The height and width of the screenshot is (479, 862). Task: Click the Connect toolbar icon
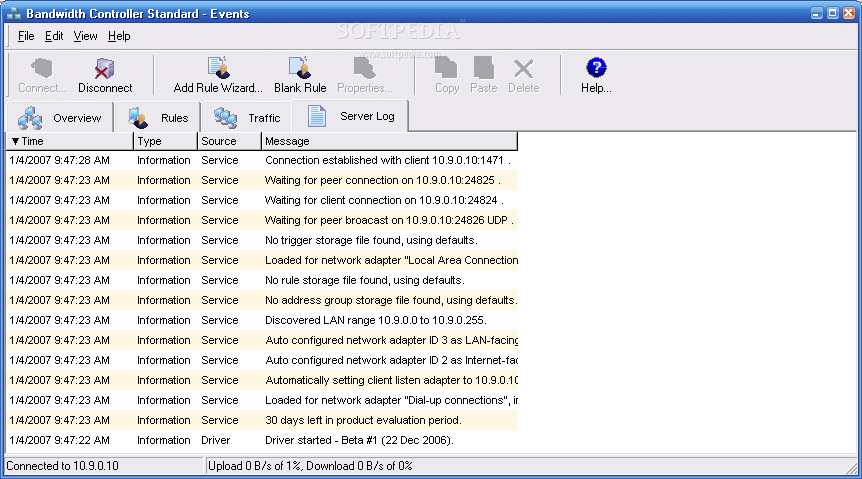click(x=42, y=75)
